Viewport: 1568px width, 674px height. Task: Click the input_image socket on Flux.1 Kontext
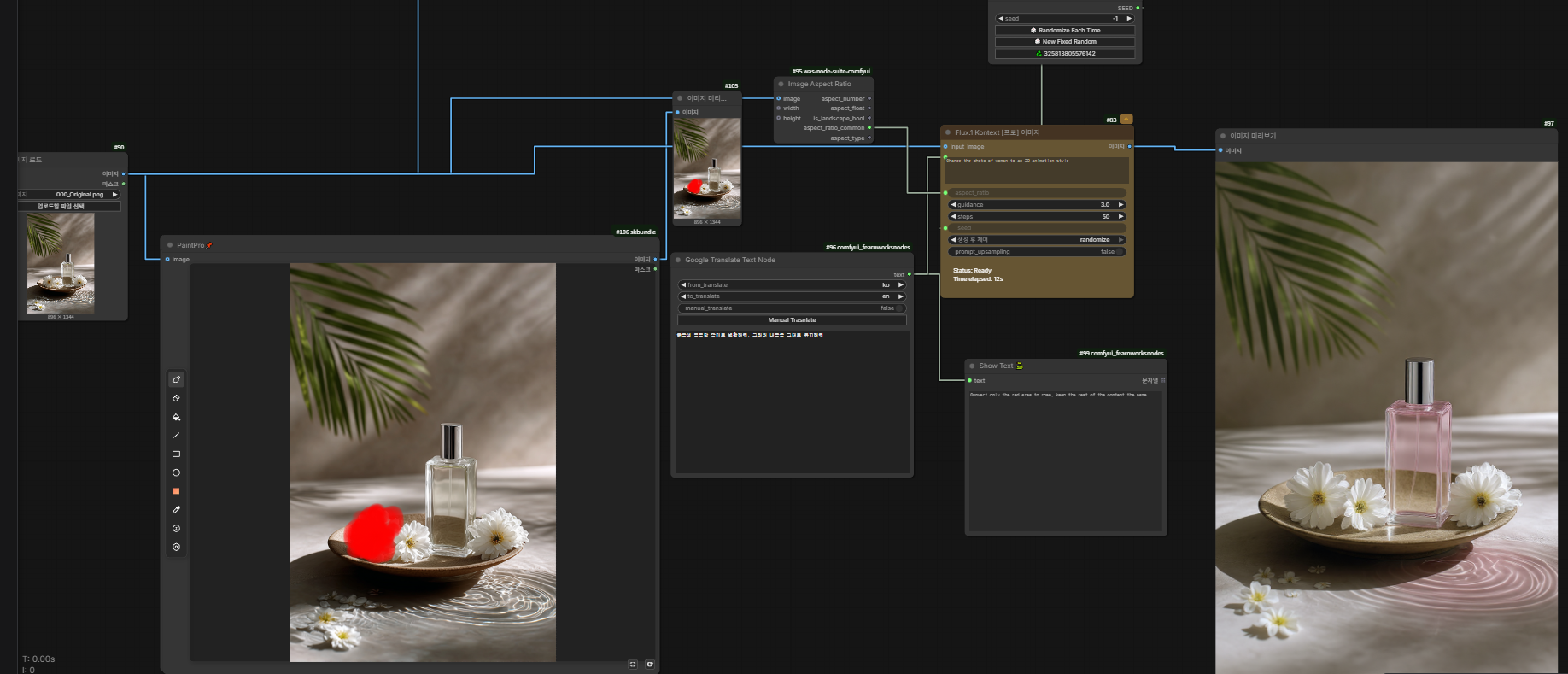click(x=945, y=147)
